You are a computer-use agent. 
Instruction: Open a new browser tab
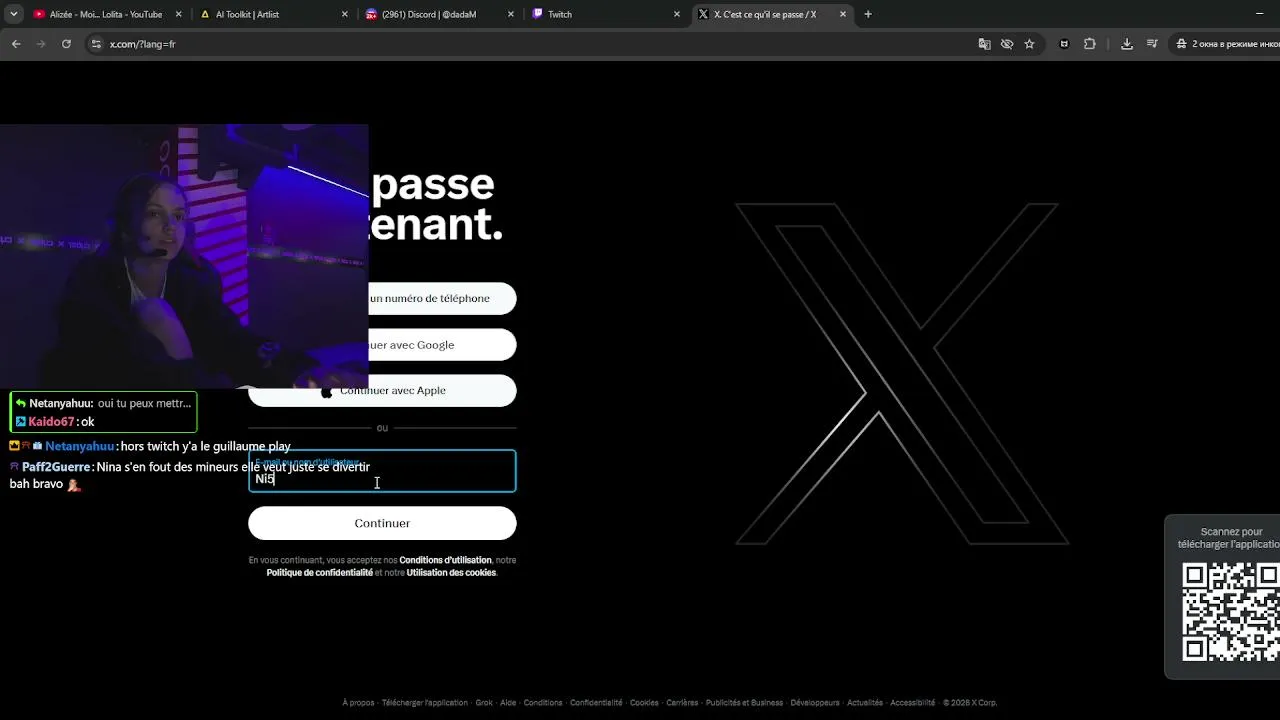coord(868,14)
